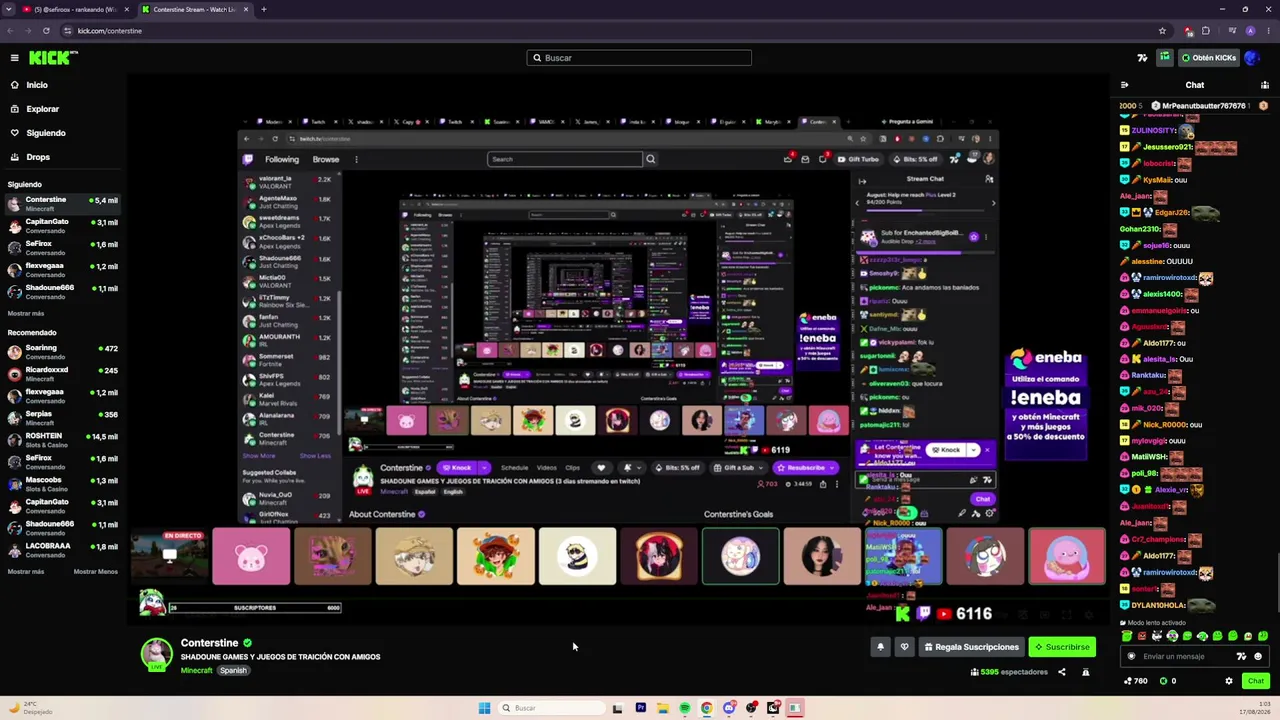
Task: Bookmark this page with star icon
Action: (1162, 31)
